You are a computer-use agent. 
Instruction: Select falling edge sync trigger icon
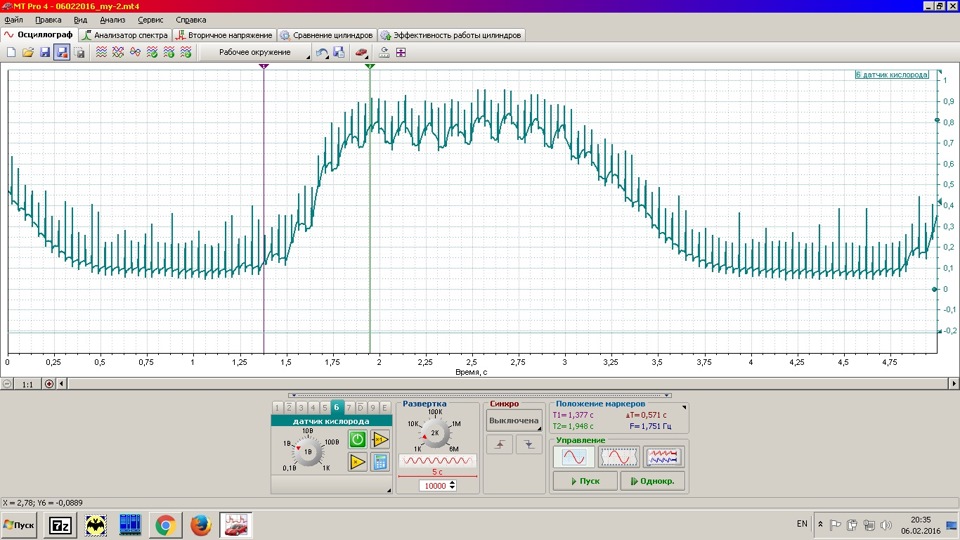pos(528,444)
